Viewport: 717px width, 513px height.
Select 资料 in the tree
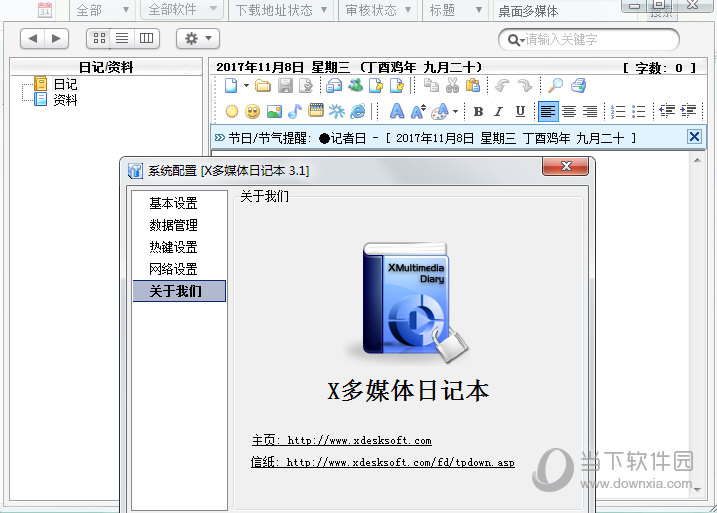pos(65,100)
